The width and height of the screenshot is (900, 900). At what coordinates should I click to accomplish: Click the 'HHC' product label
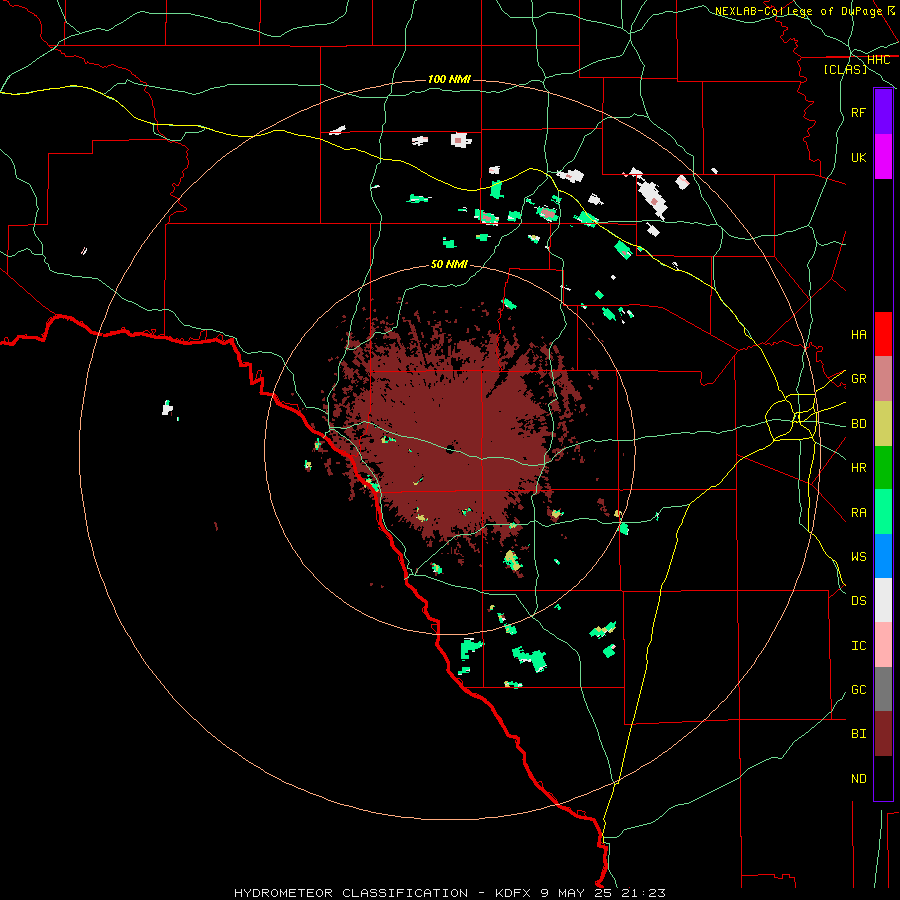pyautogui.click(x=878, y=60)
